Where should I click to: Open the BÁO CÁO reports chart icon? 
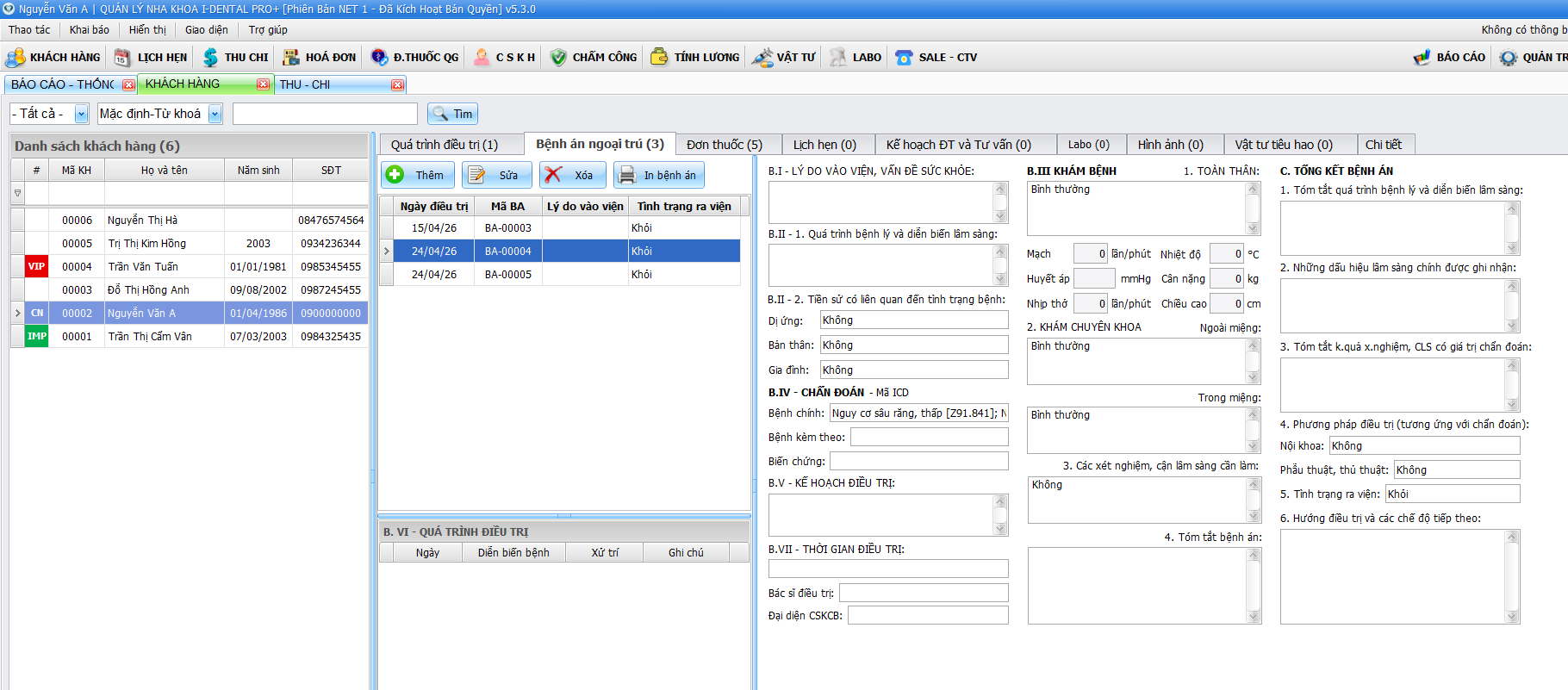coord(1422,58)
